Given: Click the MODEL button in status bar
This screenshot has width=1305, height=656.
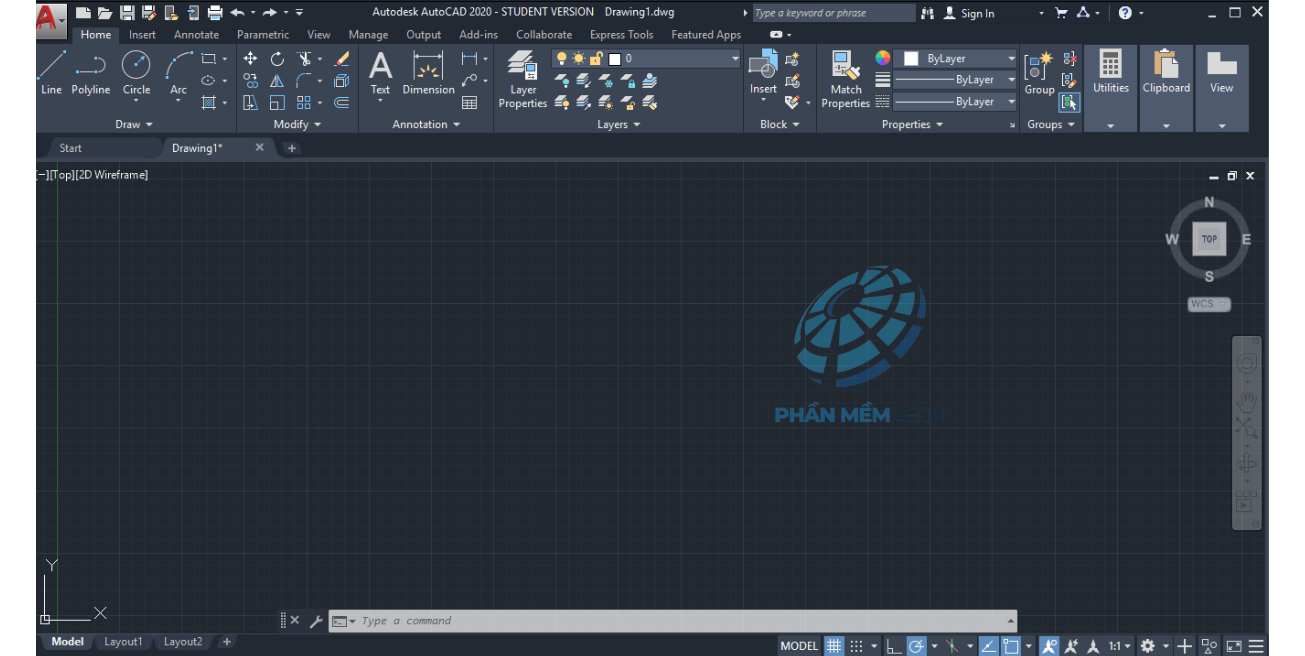Looking at the screenshot, I should point(799,646).
